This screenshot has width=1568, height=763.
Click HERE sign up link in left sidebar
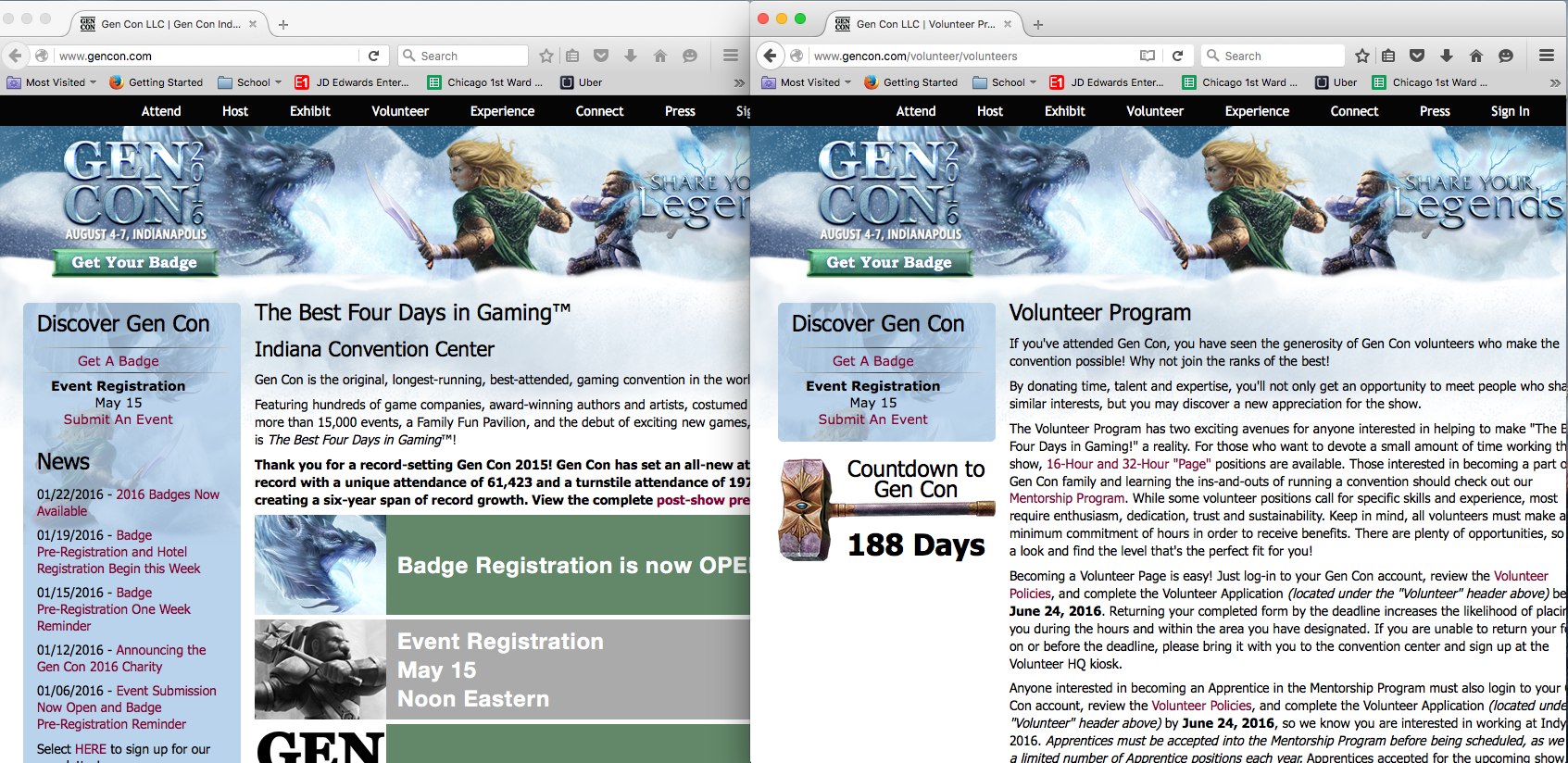(x=91, y=749)
